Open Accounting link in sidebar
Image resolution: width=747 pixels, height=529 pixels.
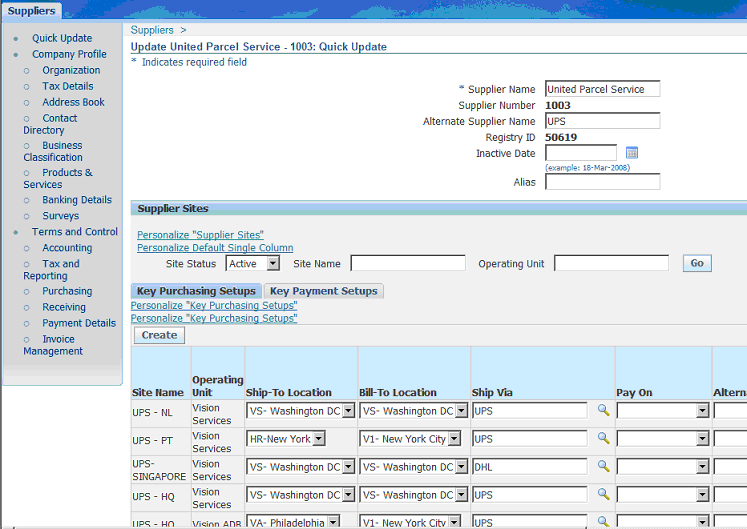coord(67,248)
